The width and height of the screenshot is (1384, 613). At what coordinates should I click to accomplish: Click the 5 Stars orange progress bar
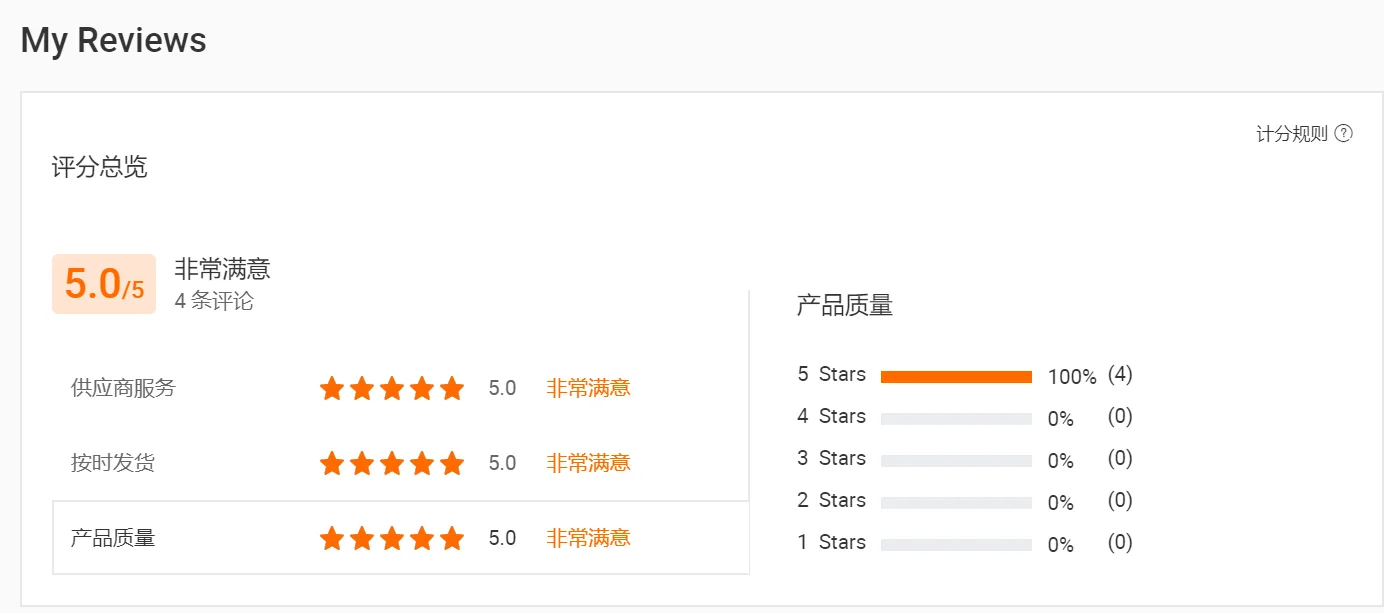coord(956,377)
